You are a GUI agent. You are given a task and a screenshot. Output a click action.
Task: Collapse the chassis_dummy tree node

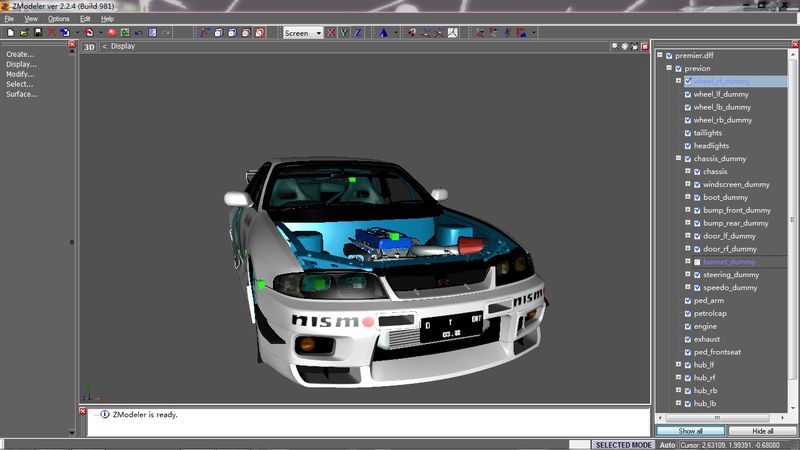coord(679,158)
